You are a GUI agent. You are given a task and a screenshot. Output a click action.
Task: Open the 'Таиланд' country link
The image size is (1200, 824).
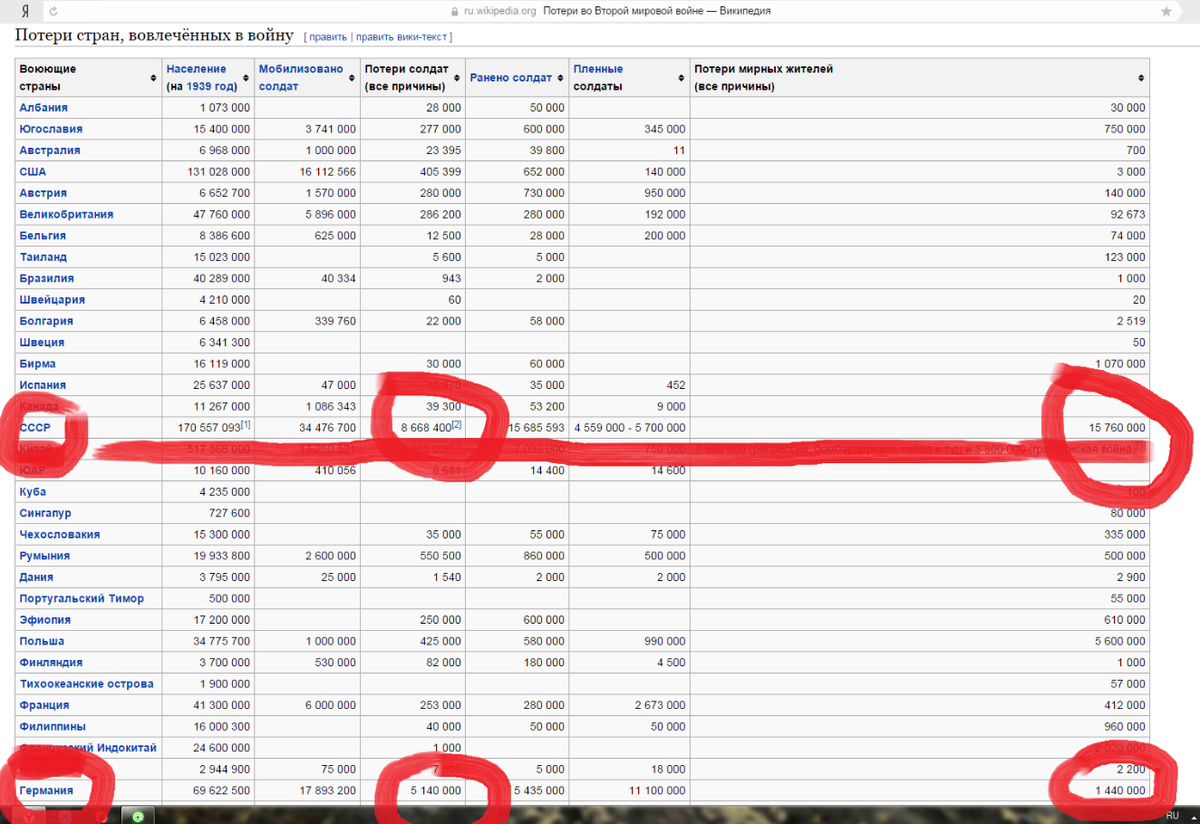(x=43, y=257)
